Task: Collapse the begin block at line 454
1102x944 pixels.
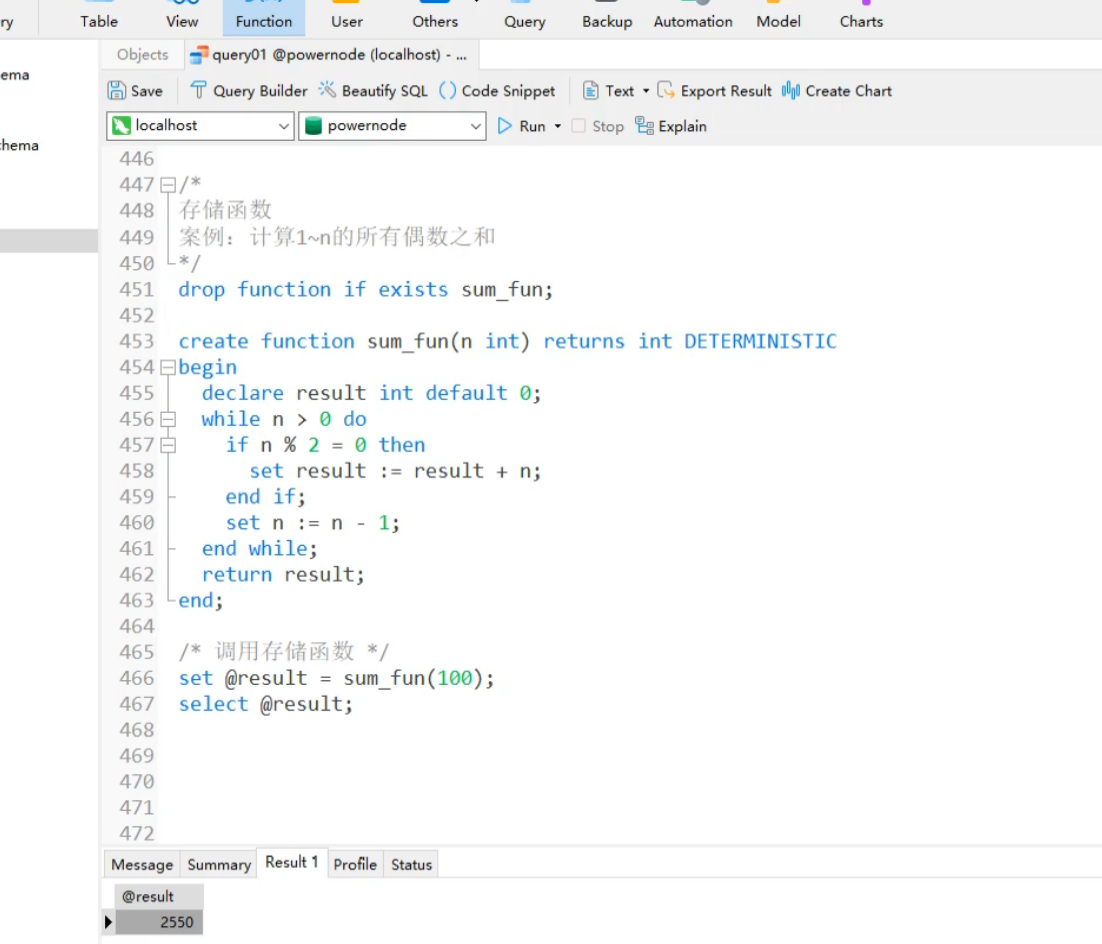Action: click(168, 367)
